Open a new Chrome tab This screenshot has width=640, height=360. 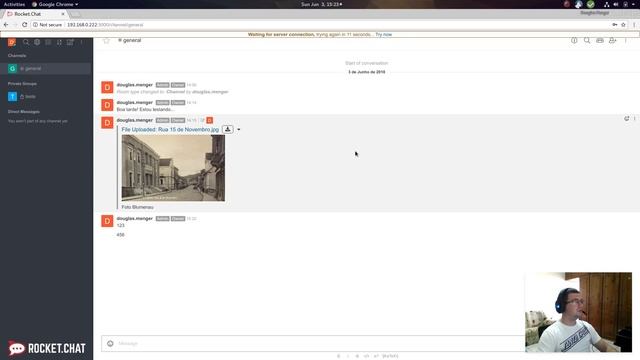point(76,14)
